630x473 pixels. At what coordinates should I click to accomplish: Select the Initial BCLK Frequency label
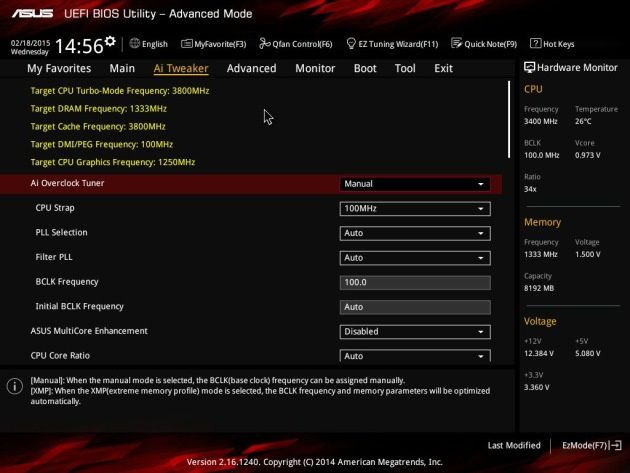(80, 307)
